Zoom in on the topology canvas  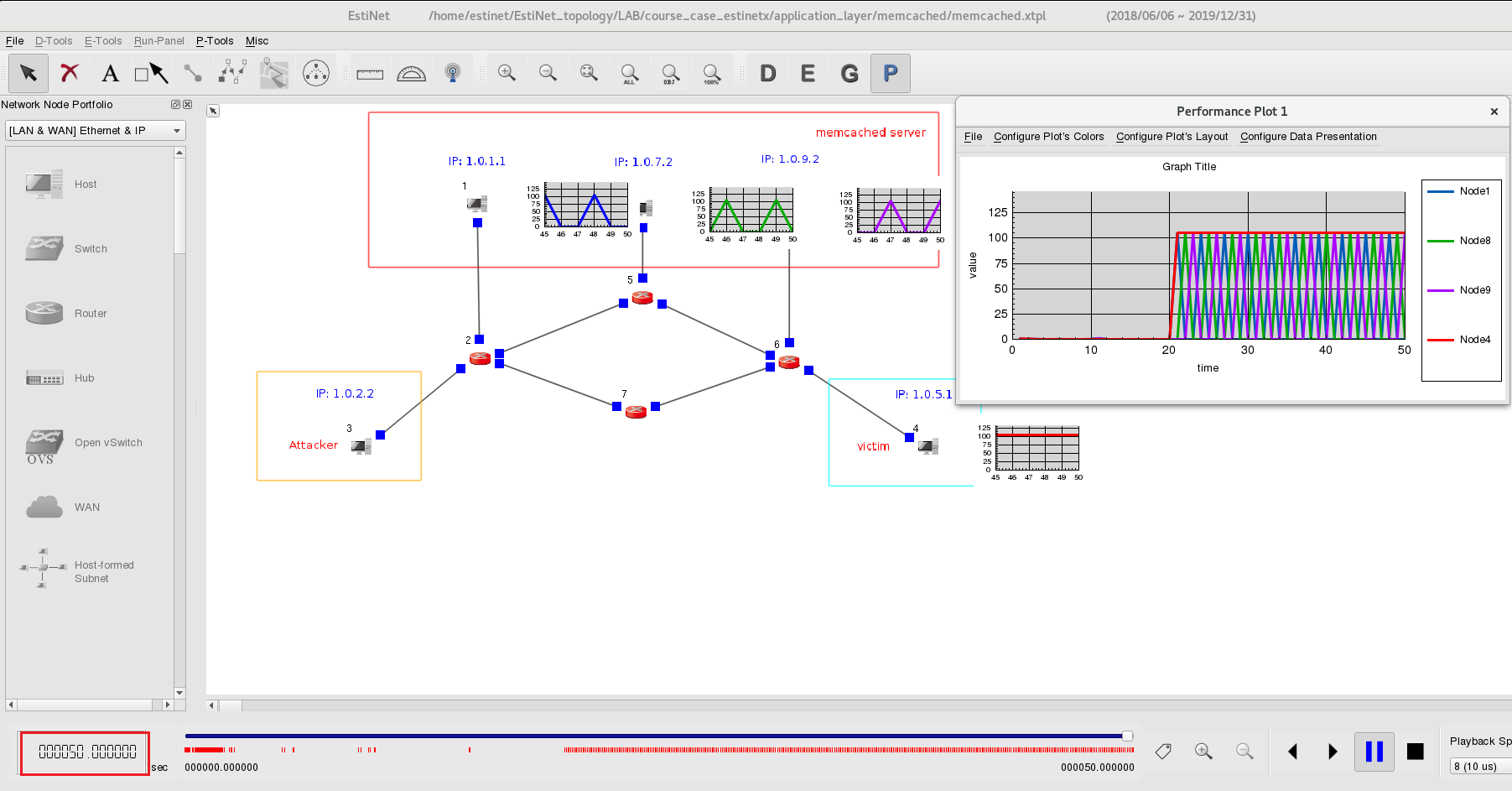click(507, 73)
